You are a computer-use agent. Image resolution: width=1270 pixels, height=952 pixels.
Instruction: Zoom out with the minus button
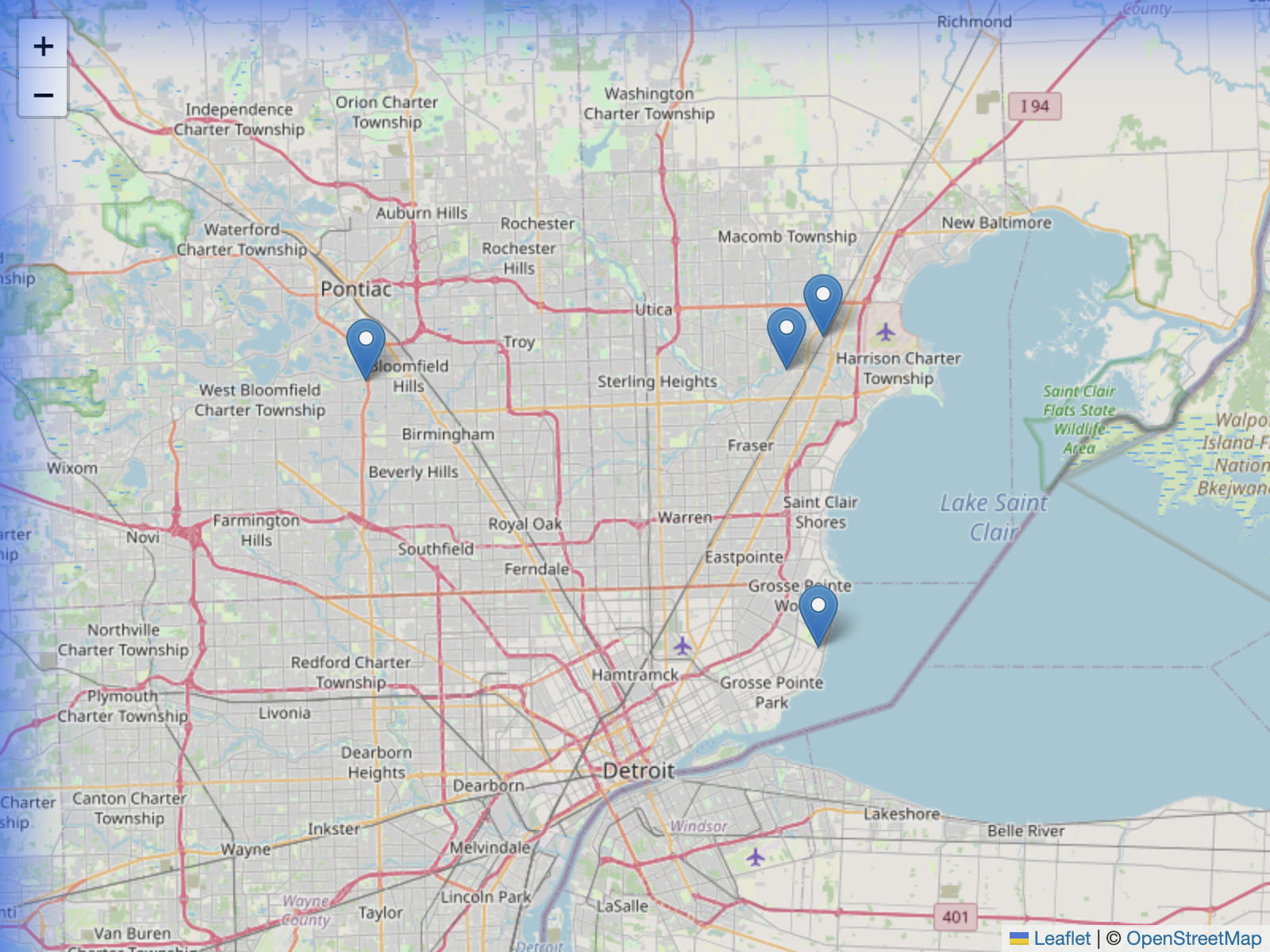coord(43,95)
